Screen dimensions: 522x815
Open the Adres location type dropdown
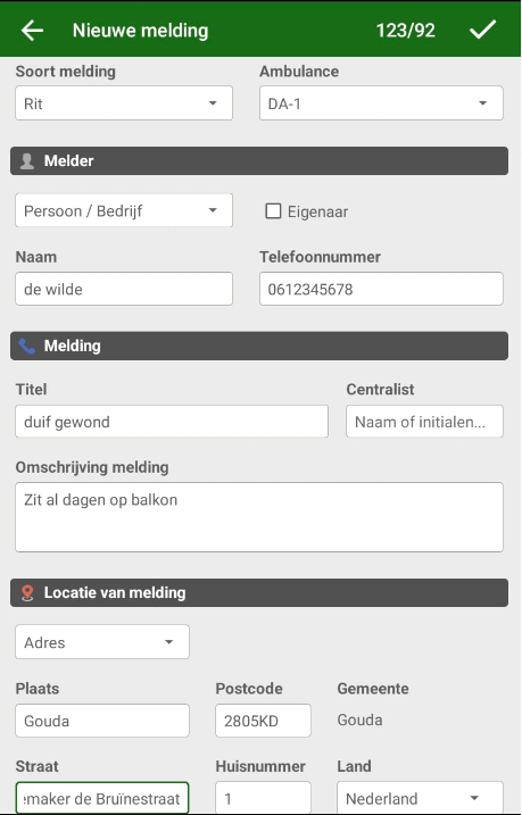point(102,642)
